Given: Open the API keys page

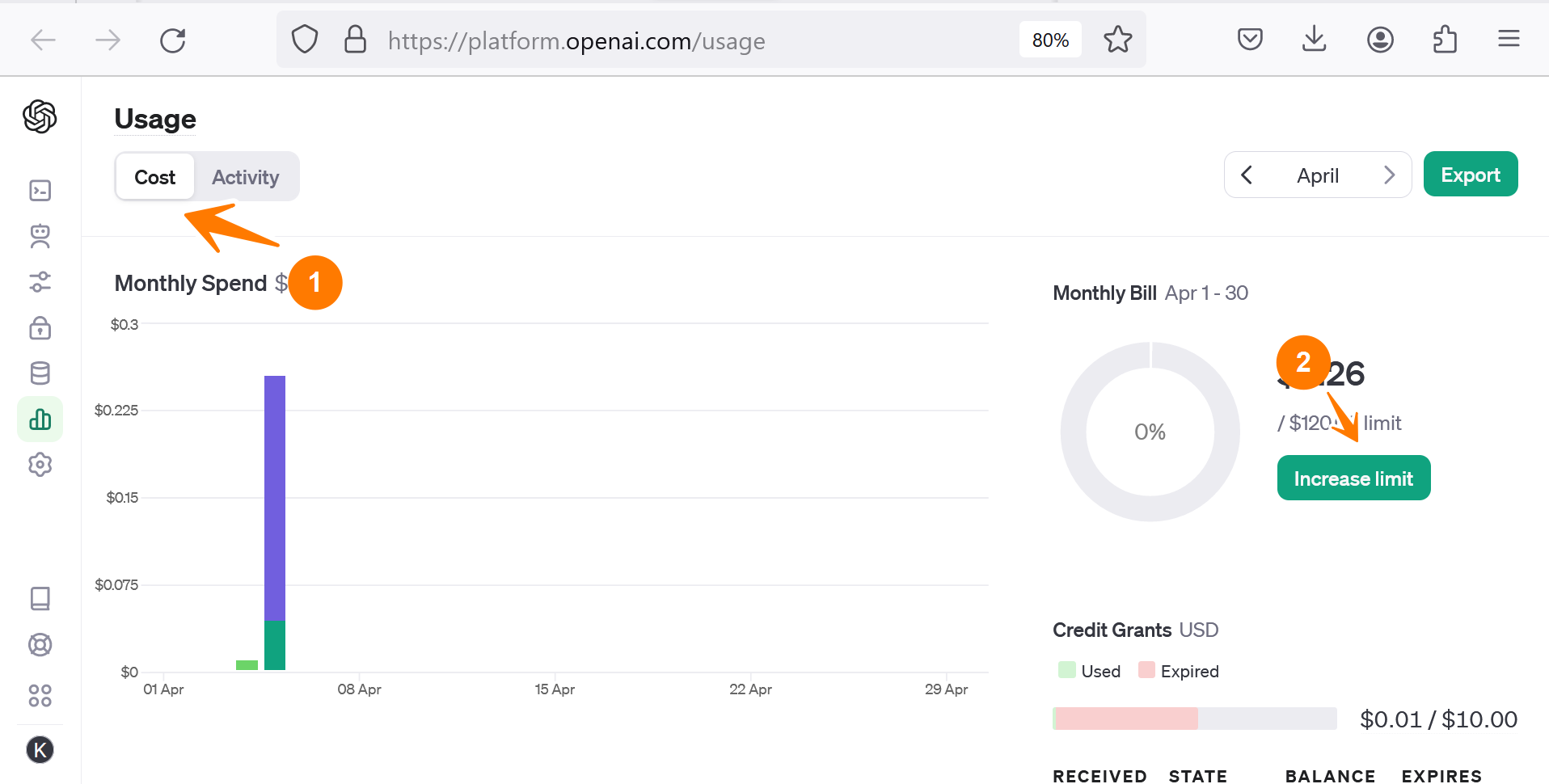Looking at the screenshot, I should (x=40, y=328).
